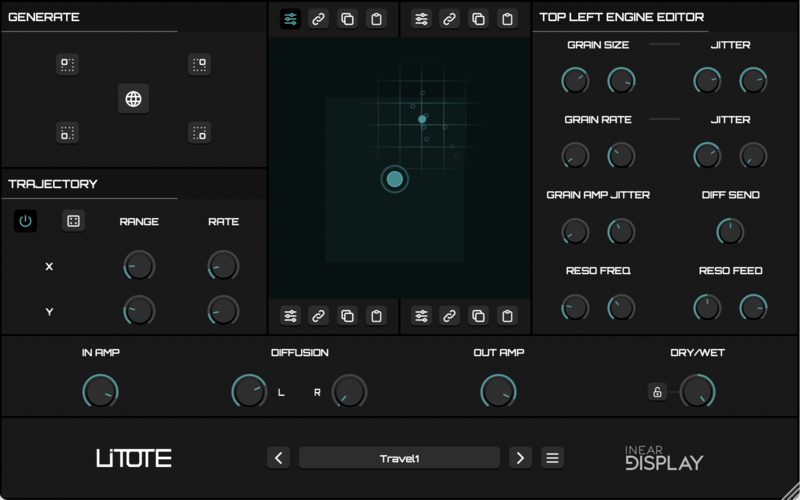Click the top-left corner Generate icon

click(67, 65)
